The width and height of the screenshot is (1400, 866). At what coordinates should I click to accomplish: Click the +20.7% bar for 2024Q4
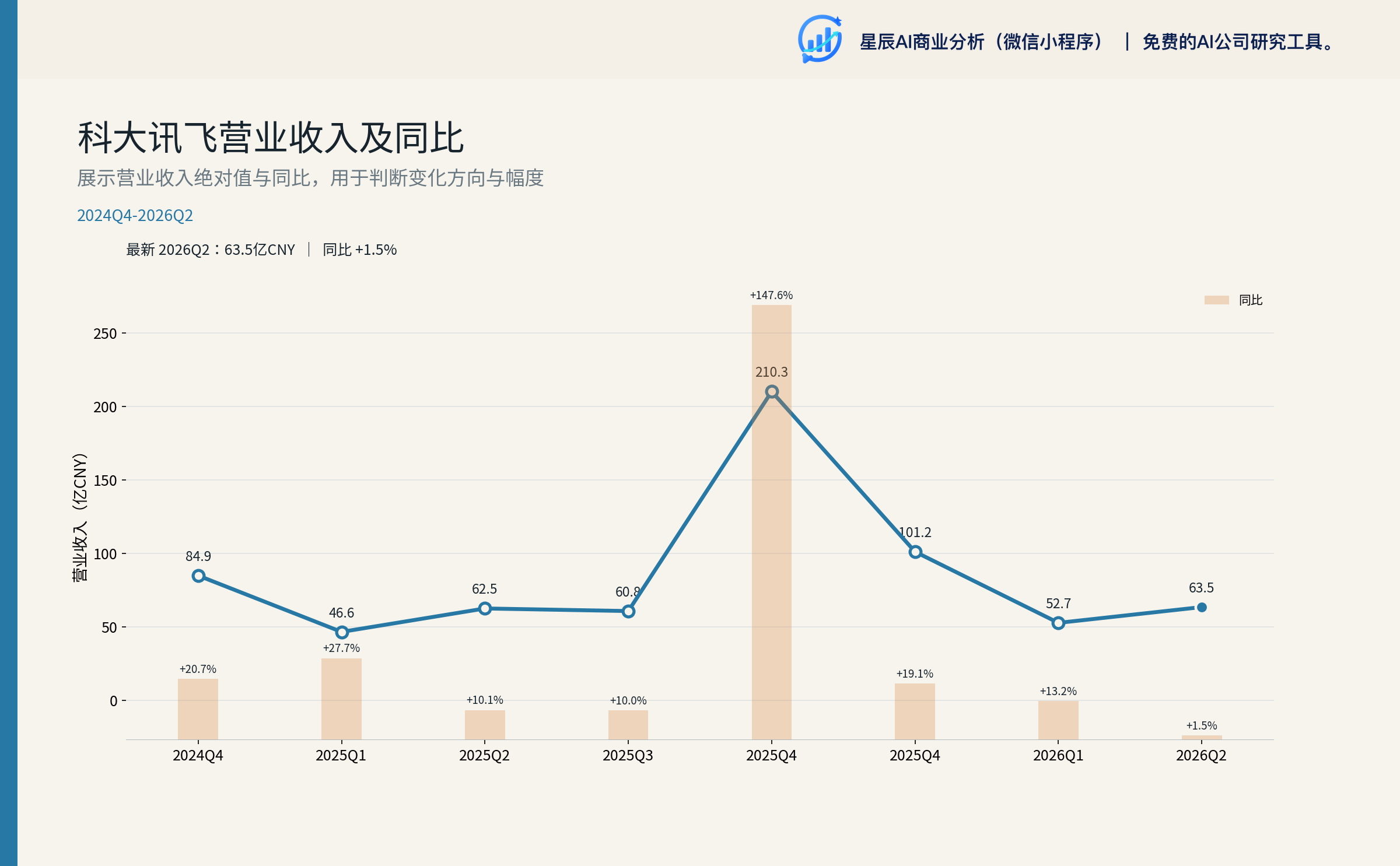tap(198, 709)
